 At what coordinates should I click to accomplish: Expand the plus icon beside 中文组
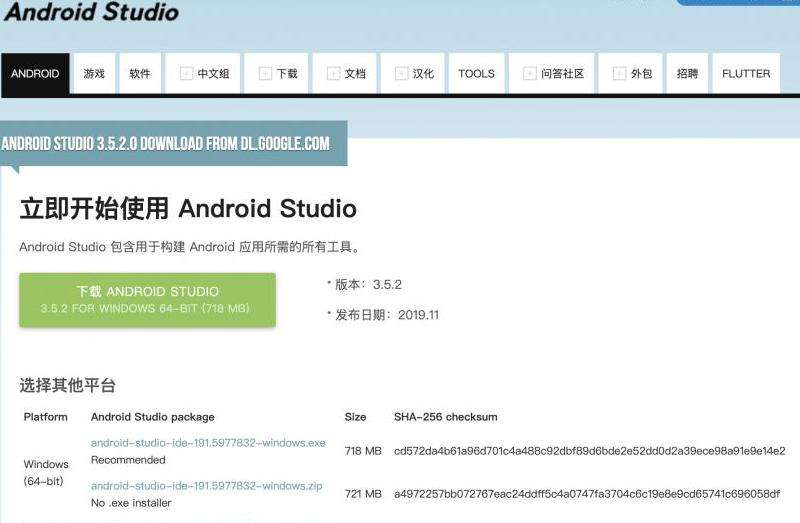186,74
